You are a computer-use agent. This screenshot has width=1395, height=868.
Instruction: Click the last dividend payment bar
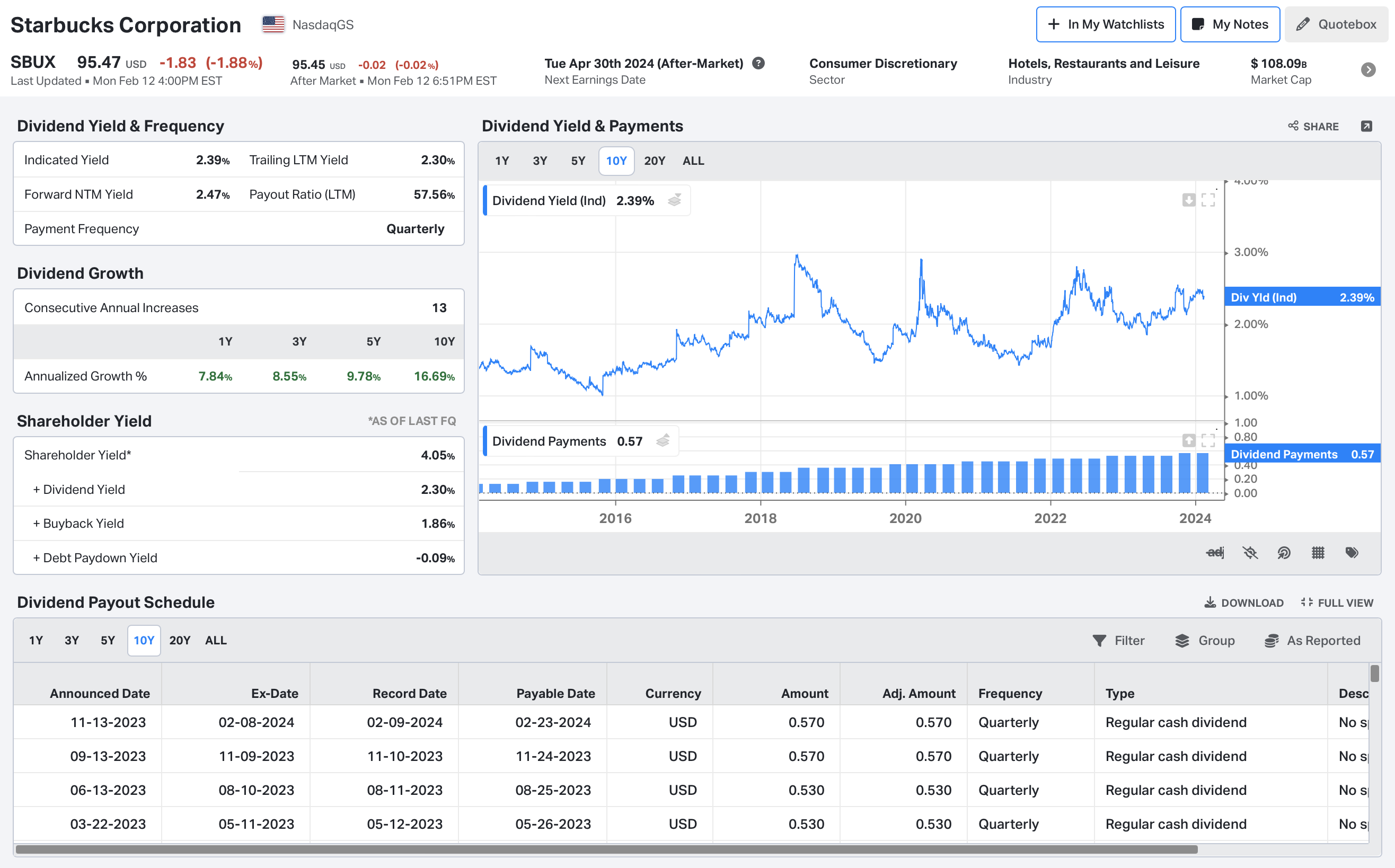[x=1202, y=473]
